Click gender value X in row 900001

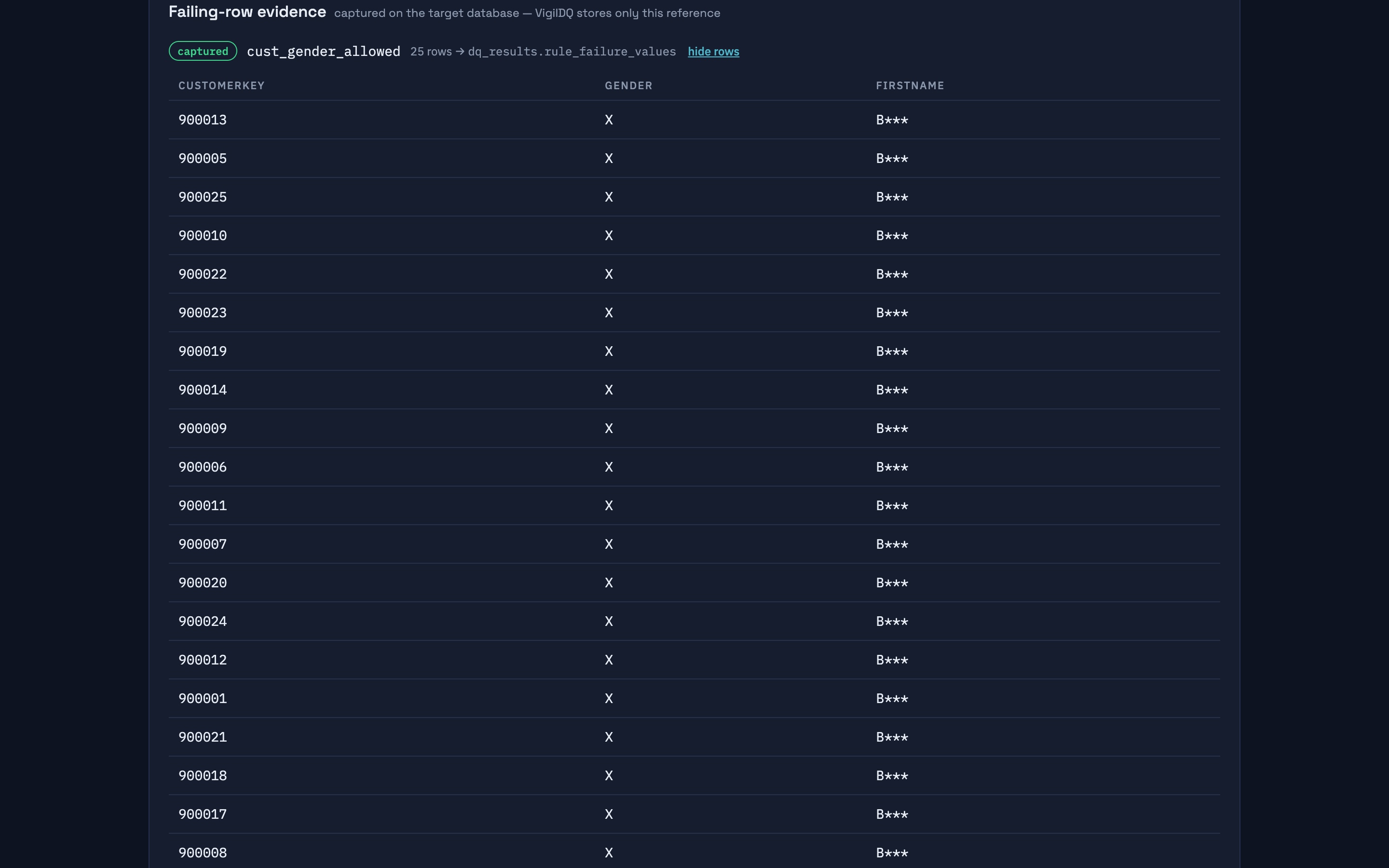point(609,699)
